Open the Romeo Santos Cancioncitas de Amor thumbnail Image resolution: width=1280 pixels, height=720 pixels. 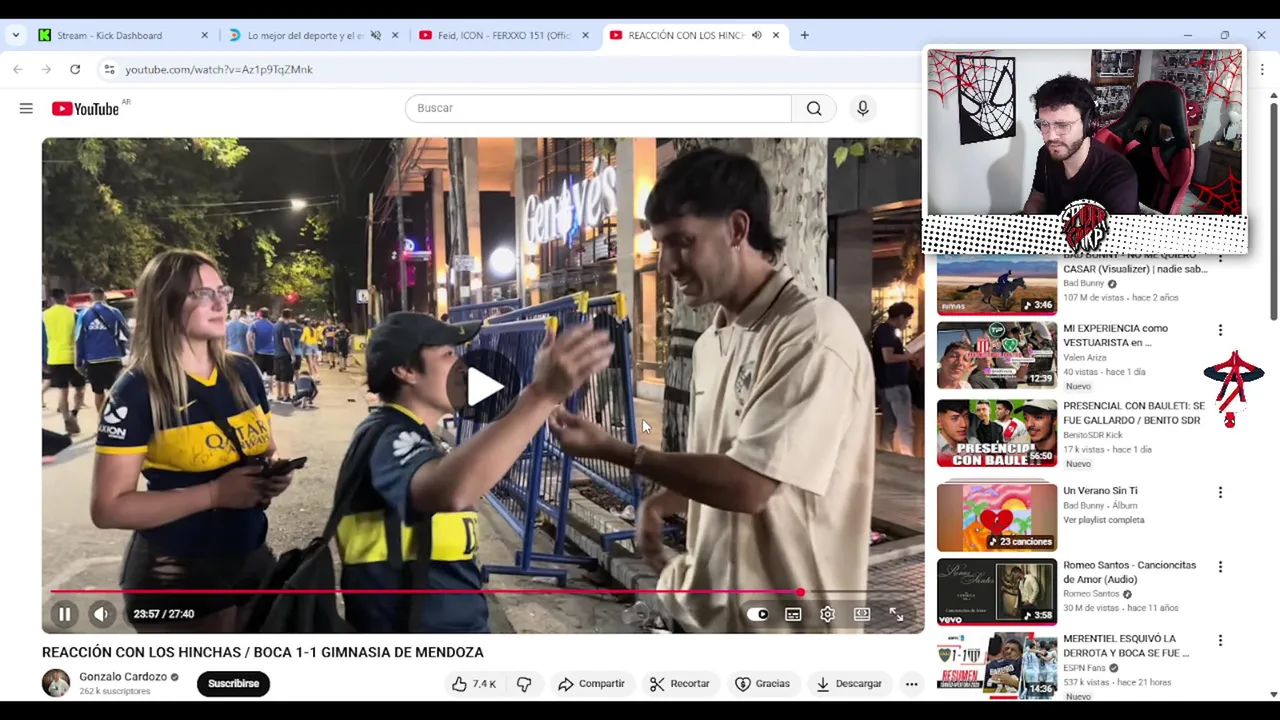coord(997,592)
